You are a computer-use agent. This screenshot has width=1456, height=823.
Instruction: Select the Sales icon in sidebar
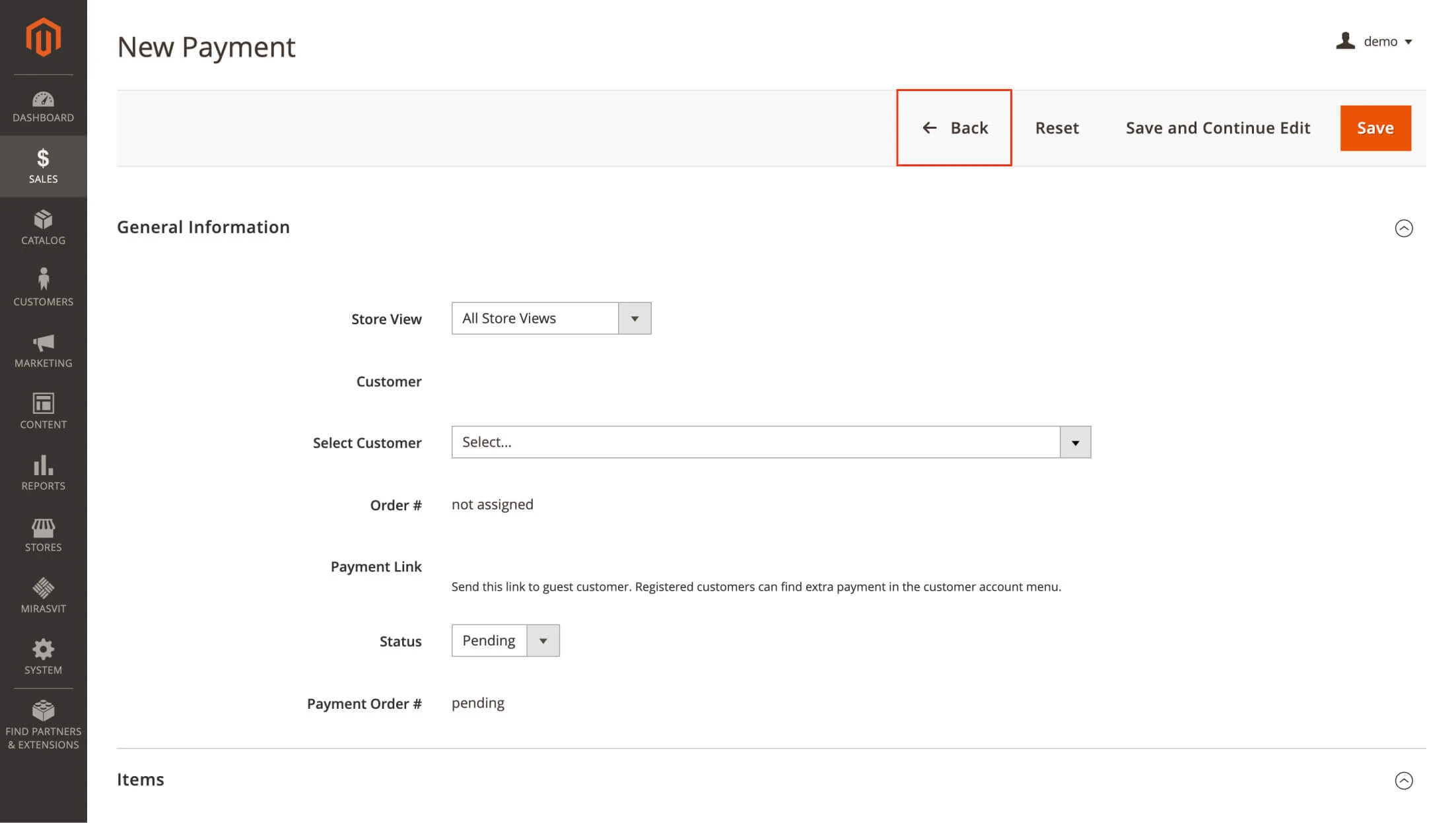coord(43,165)
